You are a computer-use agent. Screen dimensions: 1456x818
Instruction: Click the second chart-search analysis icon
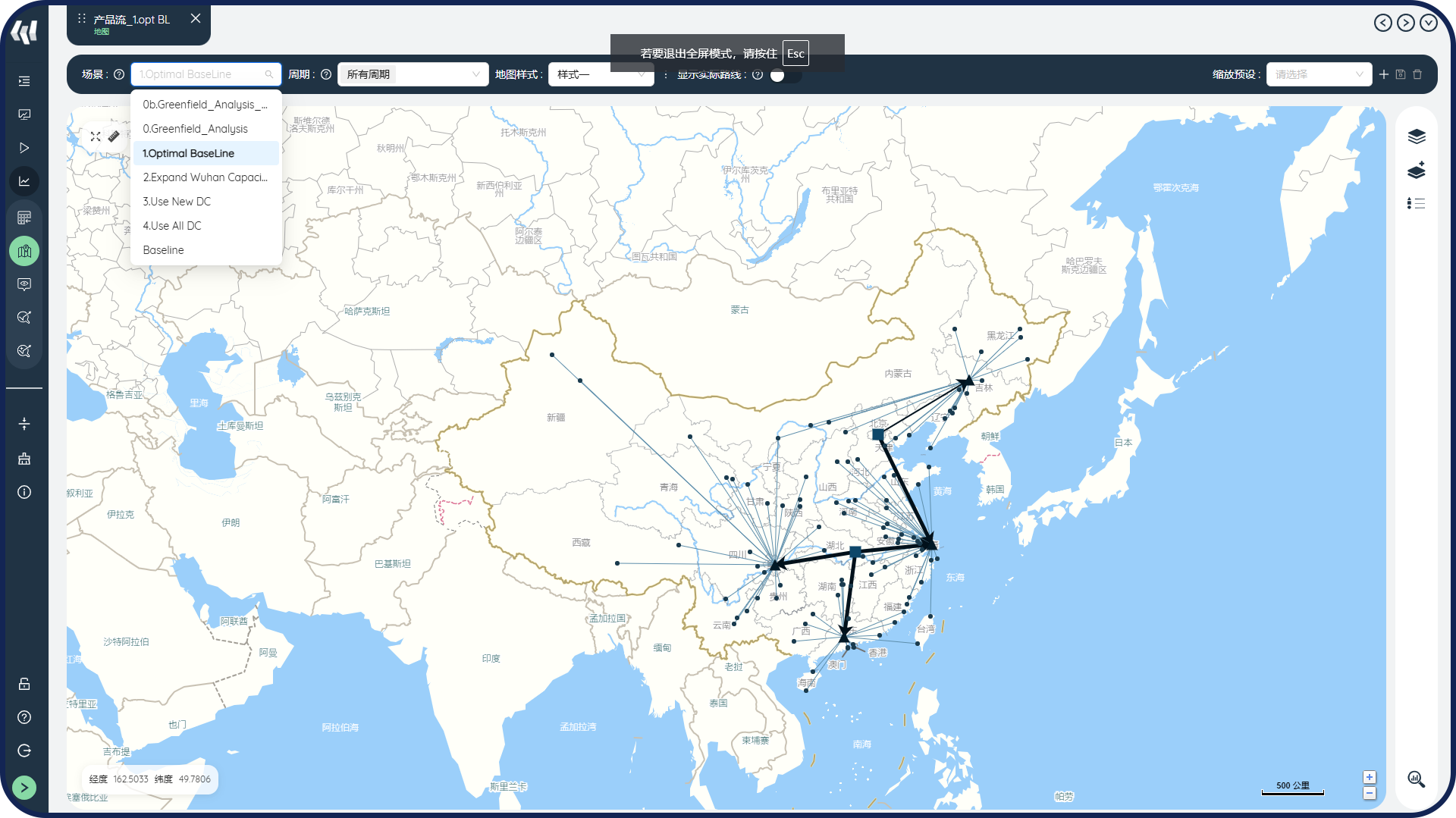(24, 351)
